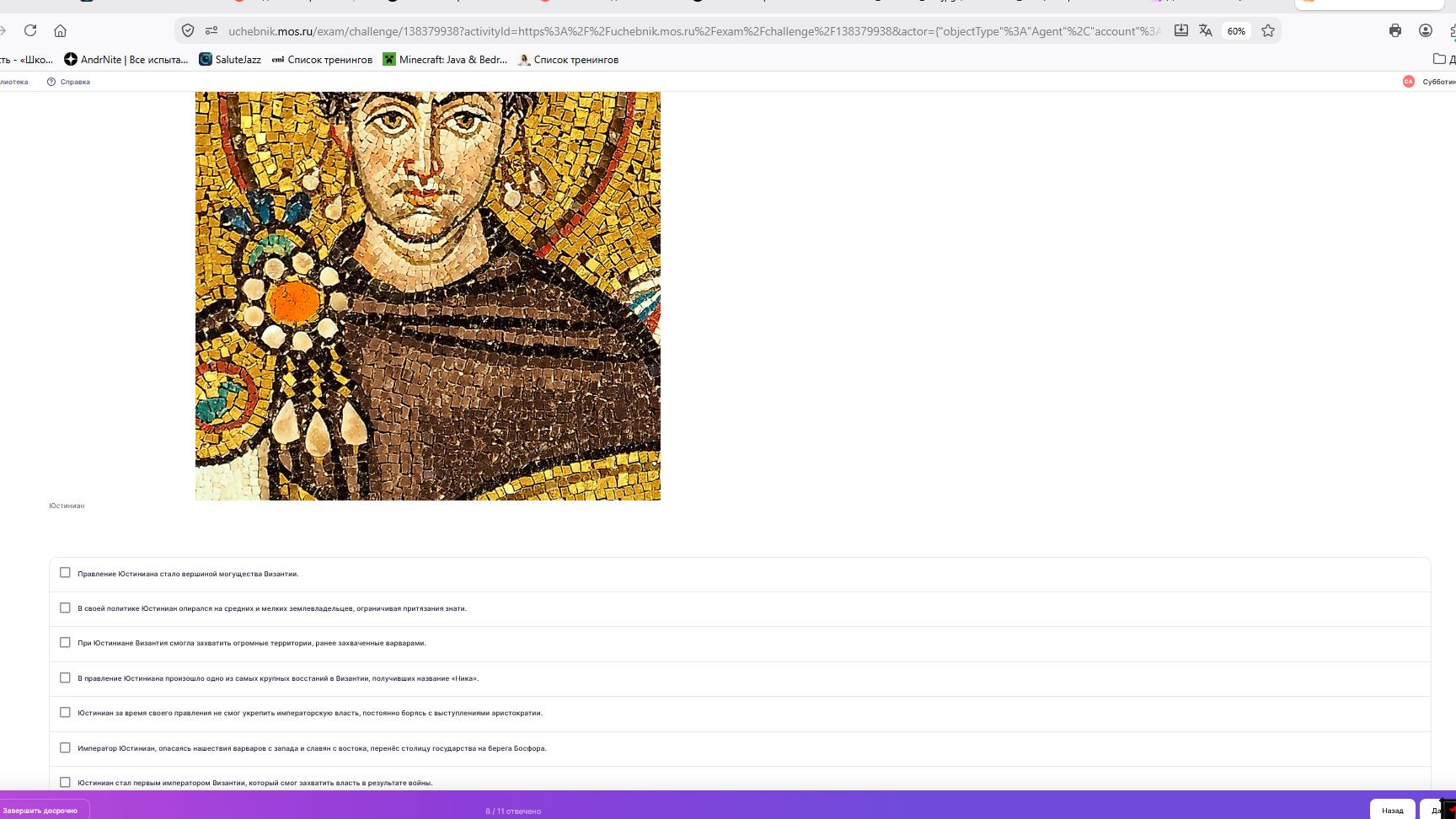
Task: Open the user avatar icon in header
Action: click(1409, 82)
